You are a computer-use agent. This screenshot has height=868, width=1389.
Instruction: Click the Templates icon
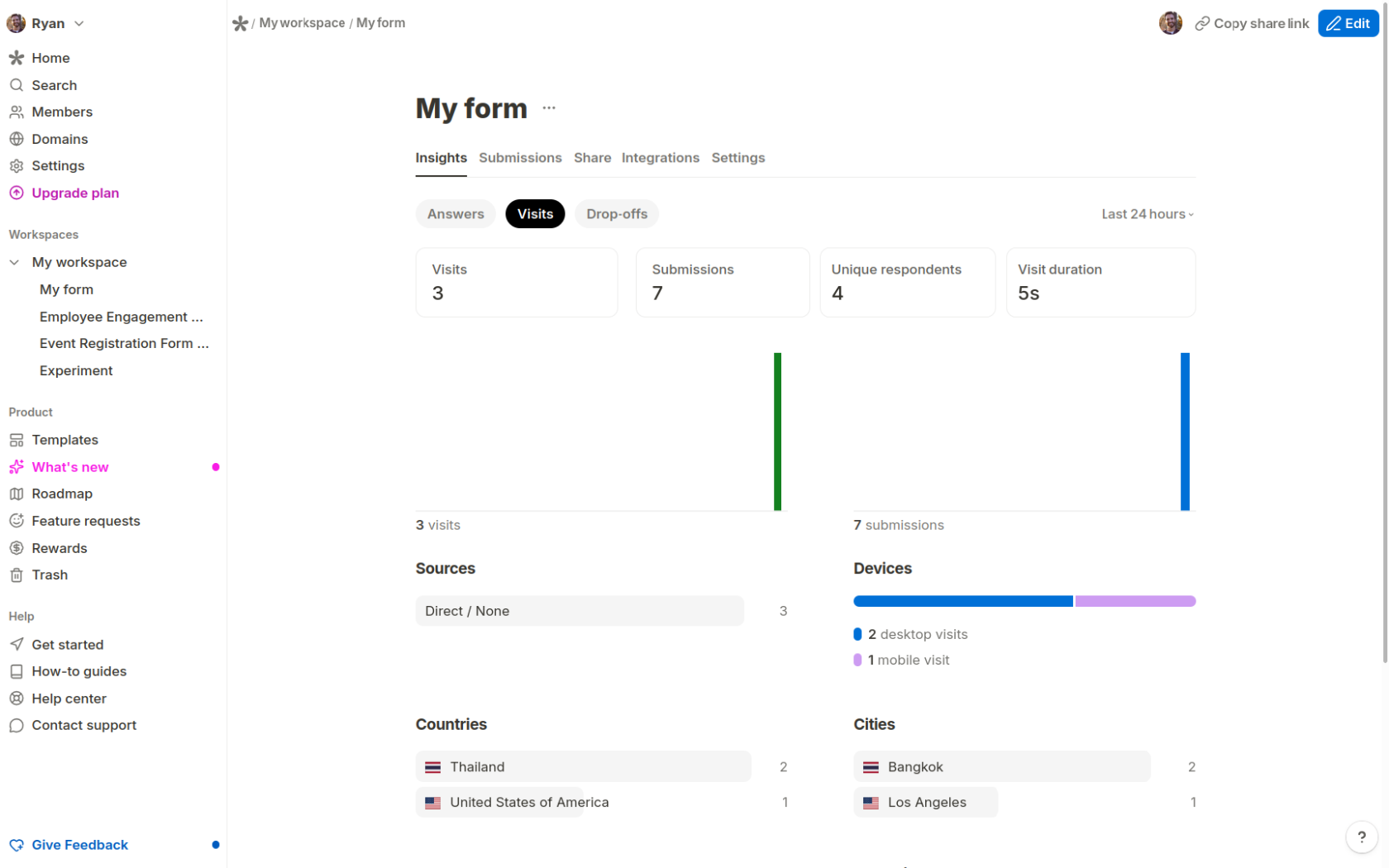17,440
